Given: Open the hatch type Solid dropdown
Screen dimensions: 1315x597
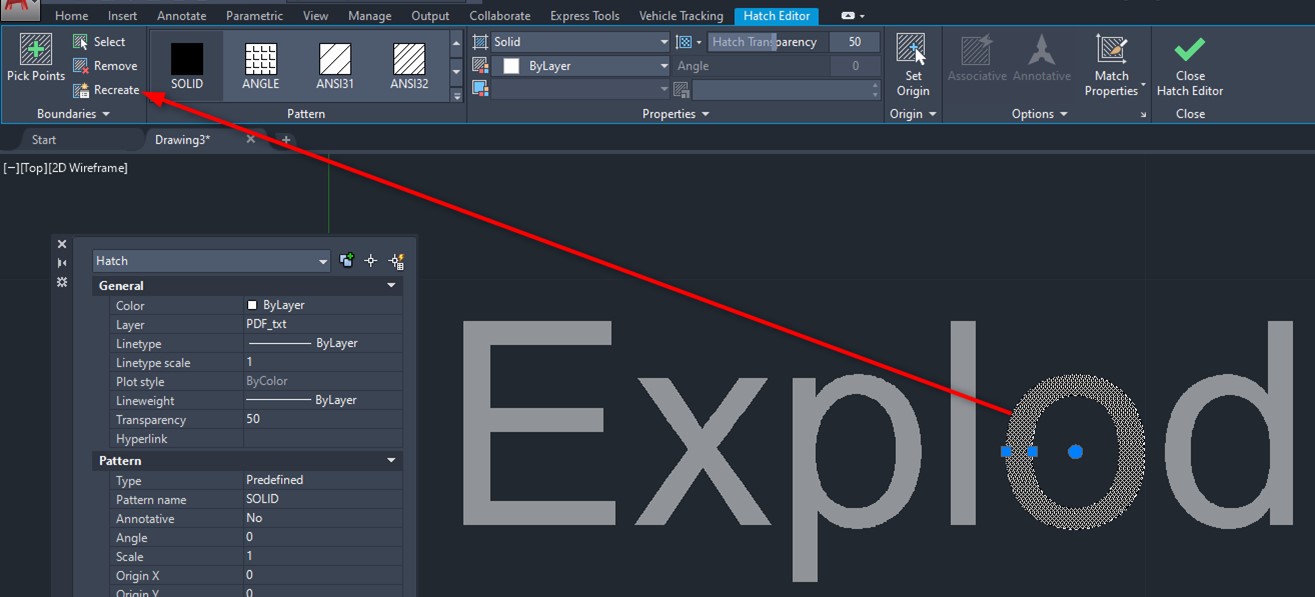Looking at the screenshot, I should 580,42.
